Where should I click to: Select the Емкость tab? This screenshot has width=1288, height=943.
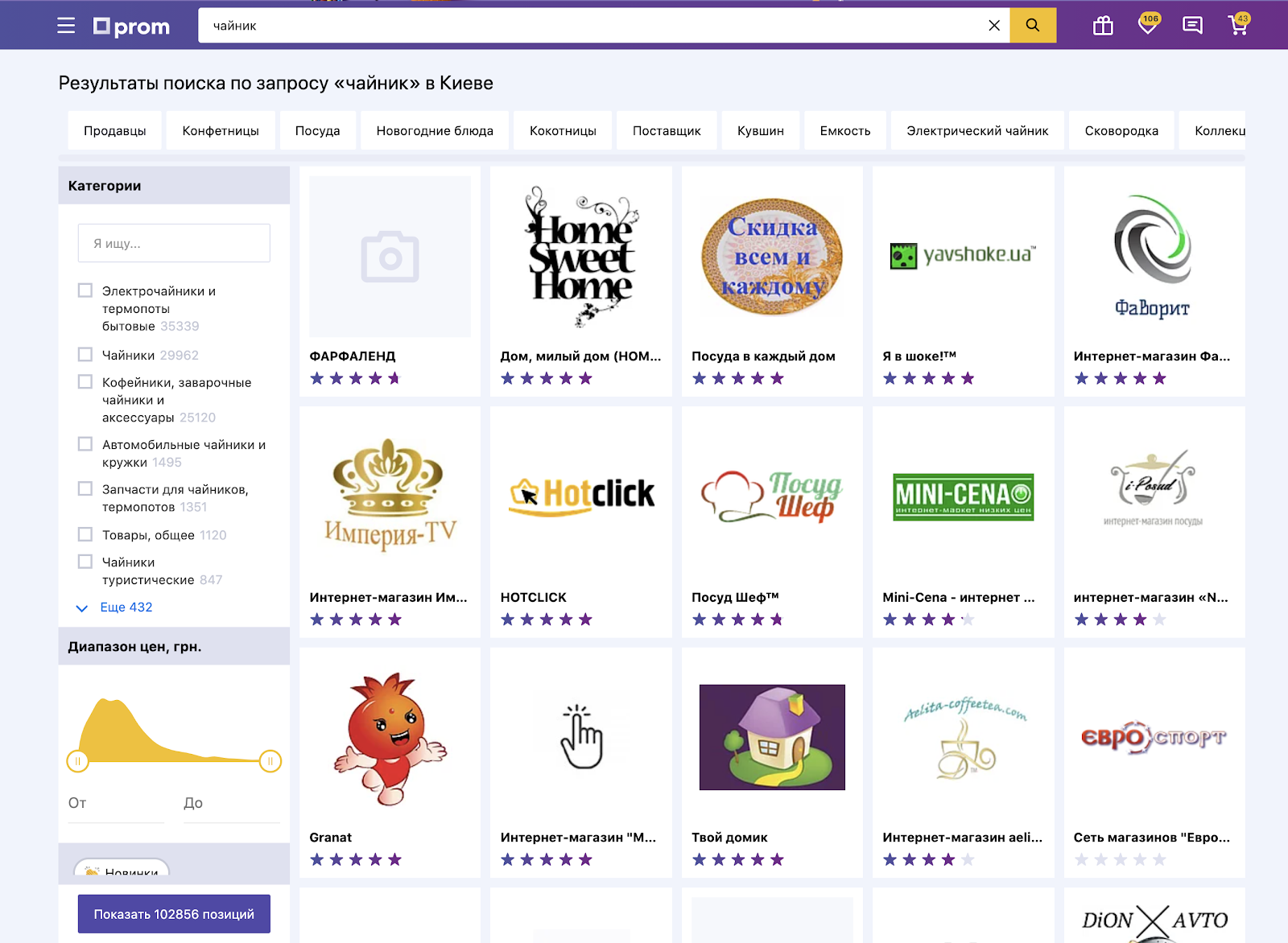[x=845, y=130]
